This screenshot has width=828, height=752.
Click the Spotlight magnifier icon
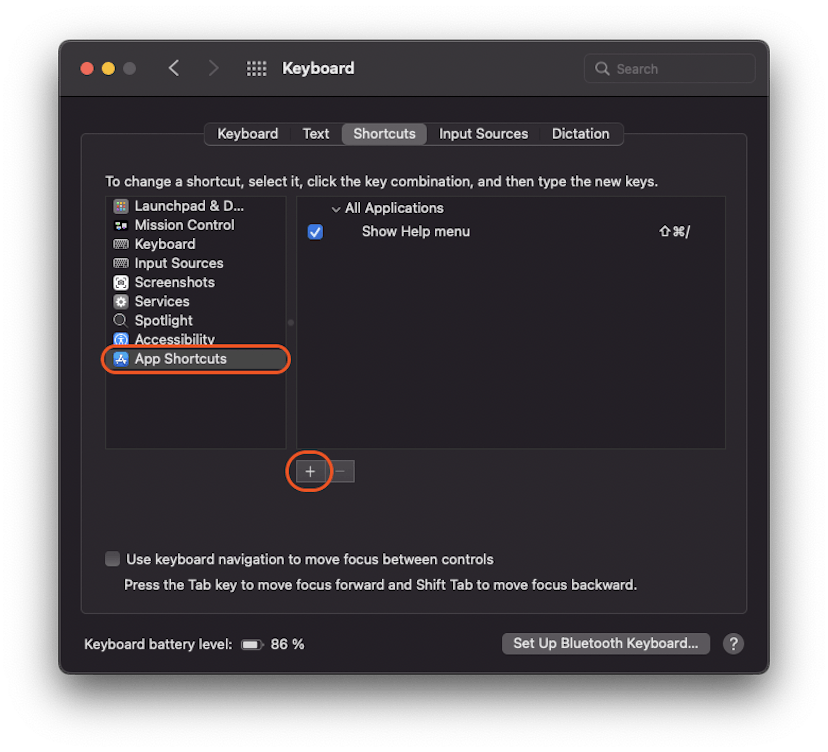(x=123, y=320)
